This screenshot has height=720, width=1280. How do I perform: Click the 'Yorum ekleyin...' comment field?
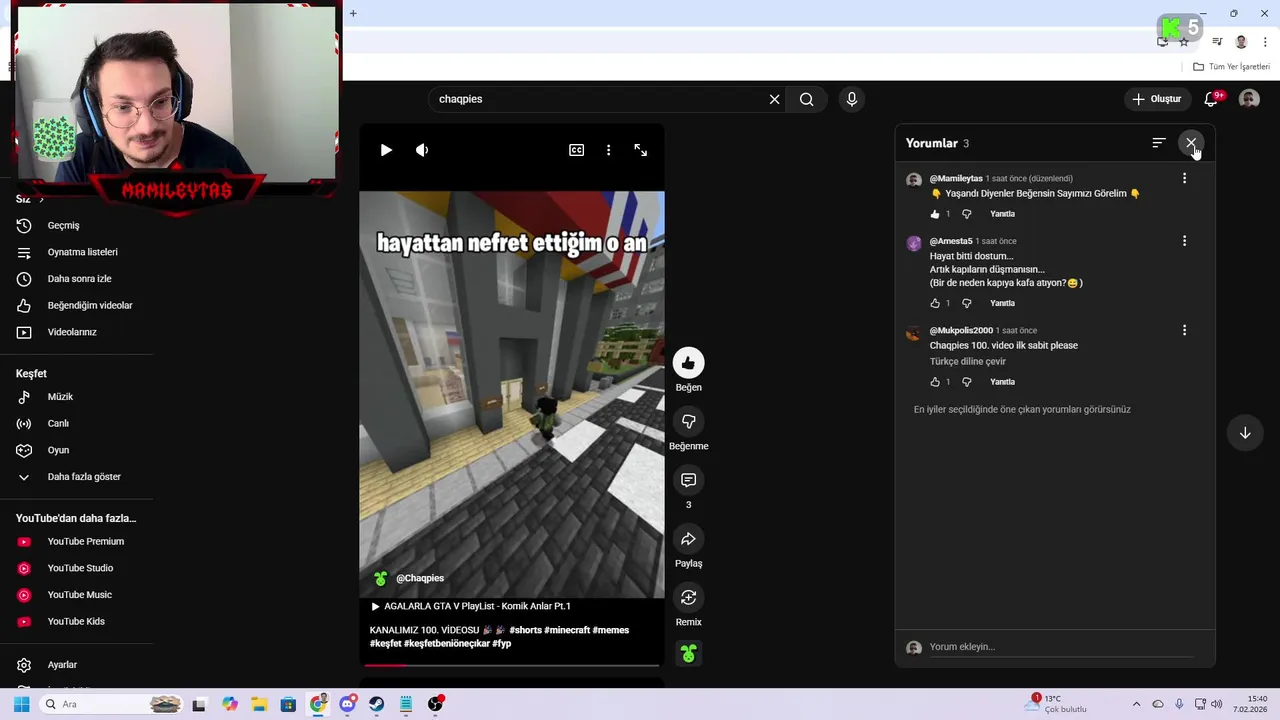pyautogui.click(x=1061, y=647)
